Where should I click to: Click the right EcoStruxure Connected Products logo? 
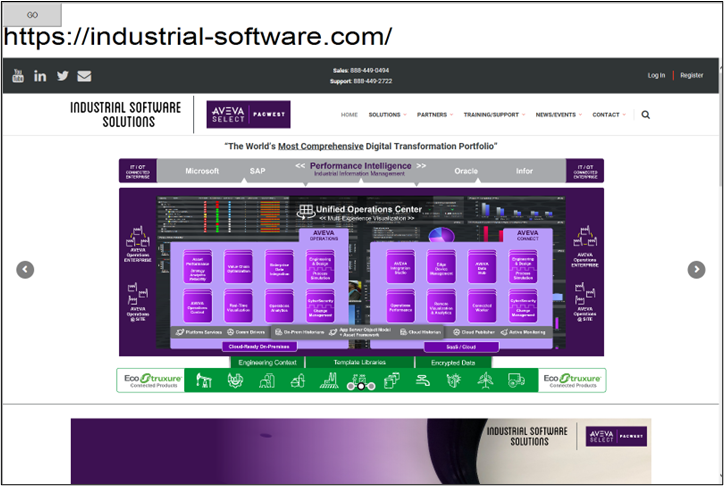coord(572,380)
